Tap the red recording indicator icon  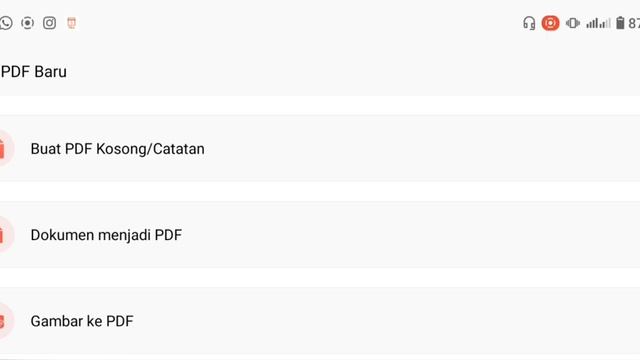[550, 23]
